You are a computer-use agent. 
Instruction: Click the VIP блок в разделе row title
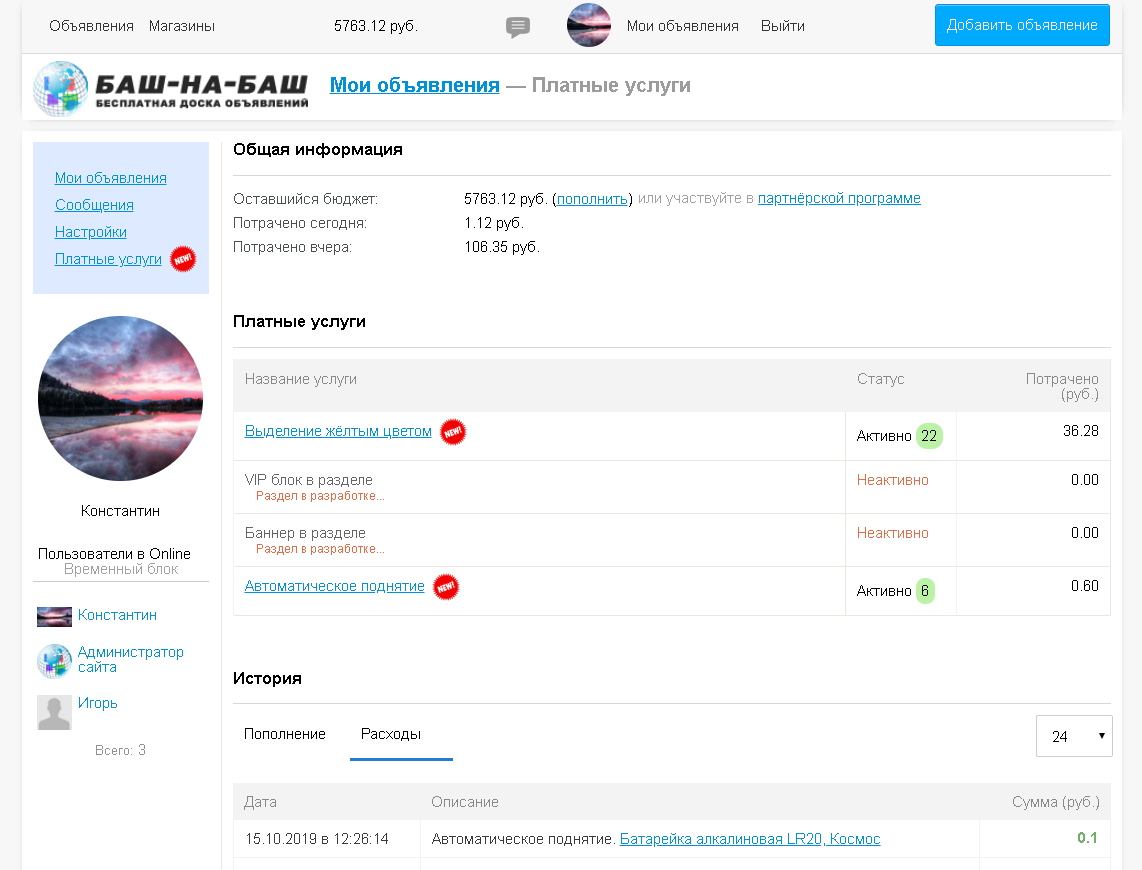click(x=309, y=480)
